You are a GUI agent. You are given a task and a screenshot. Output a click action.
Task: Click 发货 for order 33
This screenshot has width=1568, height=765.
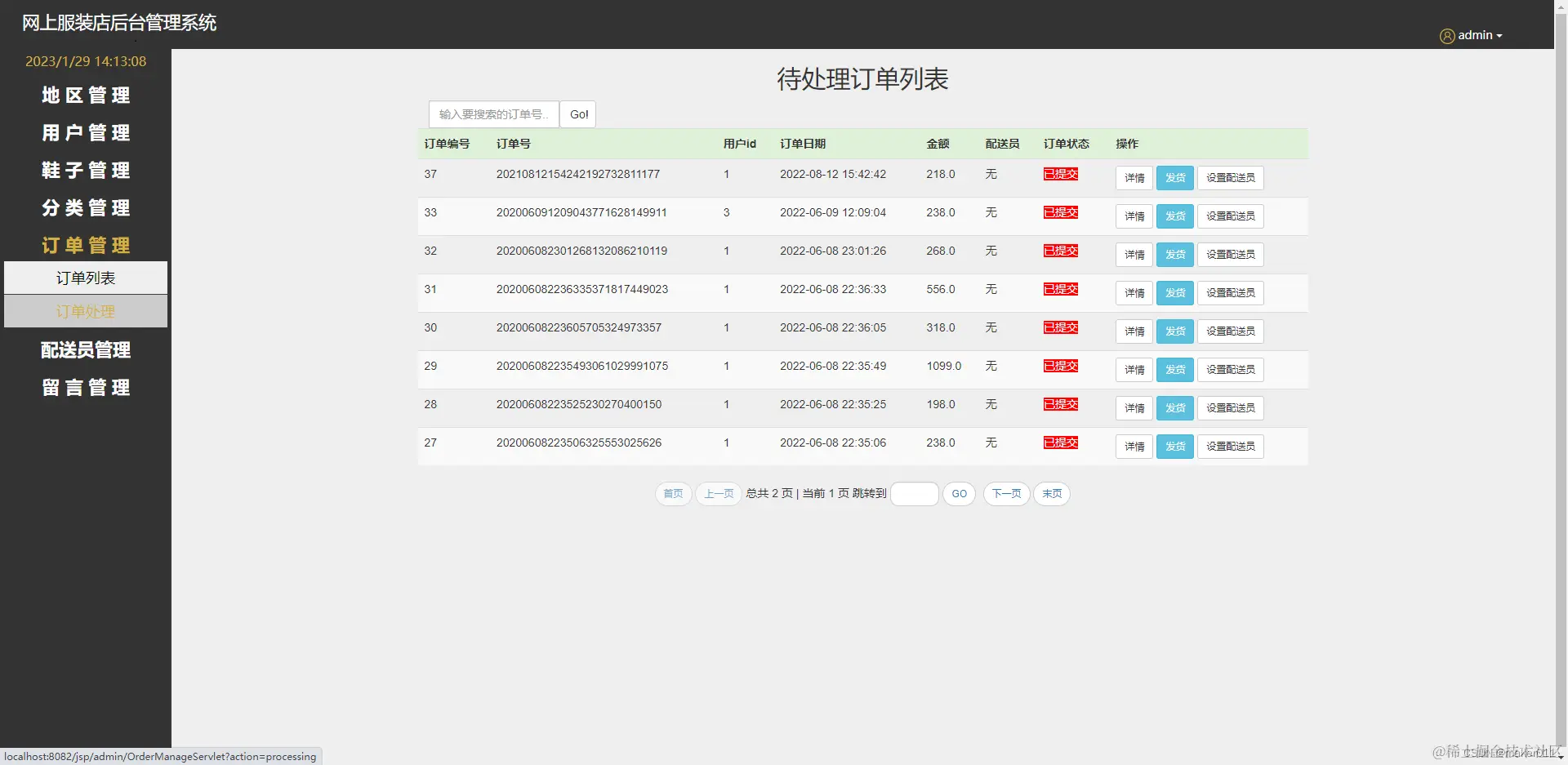(1175, 216)
